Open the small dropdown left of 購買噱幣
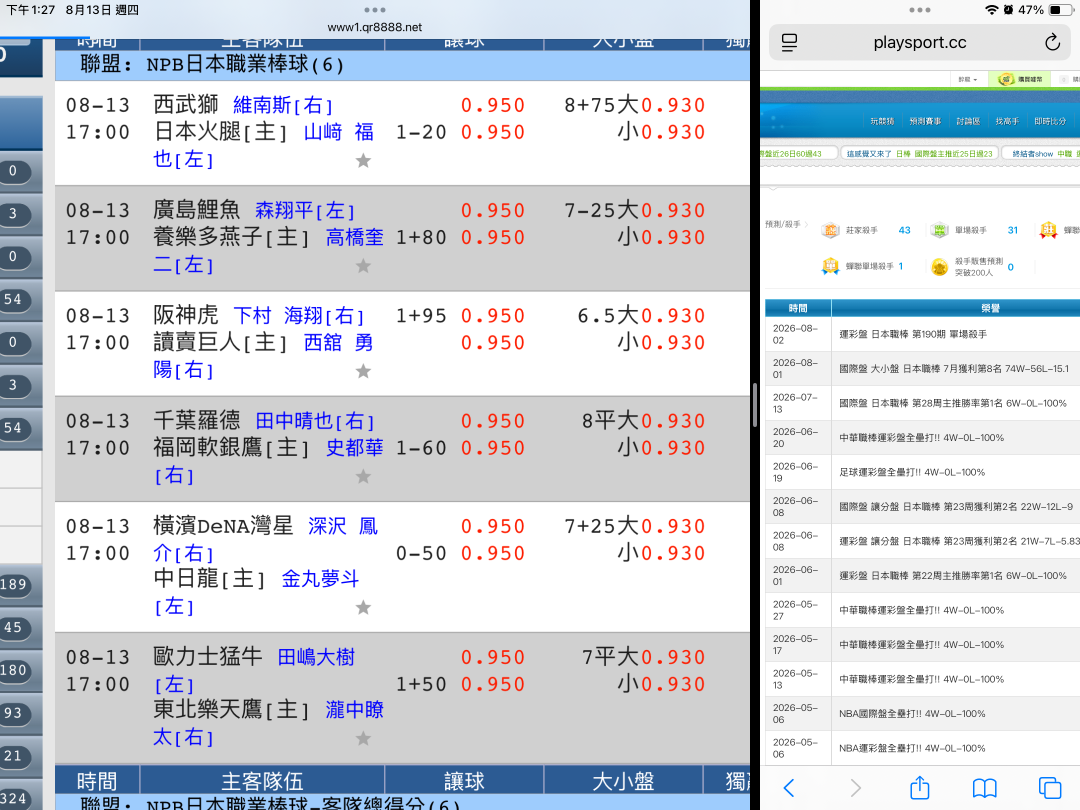Image resolution: width=1080 pixels, height=810 pixels. coord(968,79)
